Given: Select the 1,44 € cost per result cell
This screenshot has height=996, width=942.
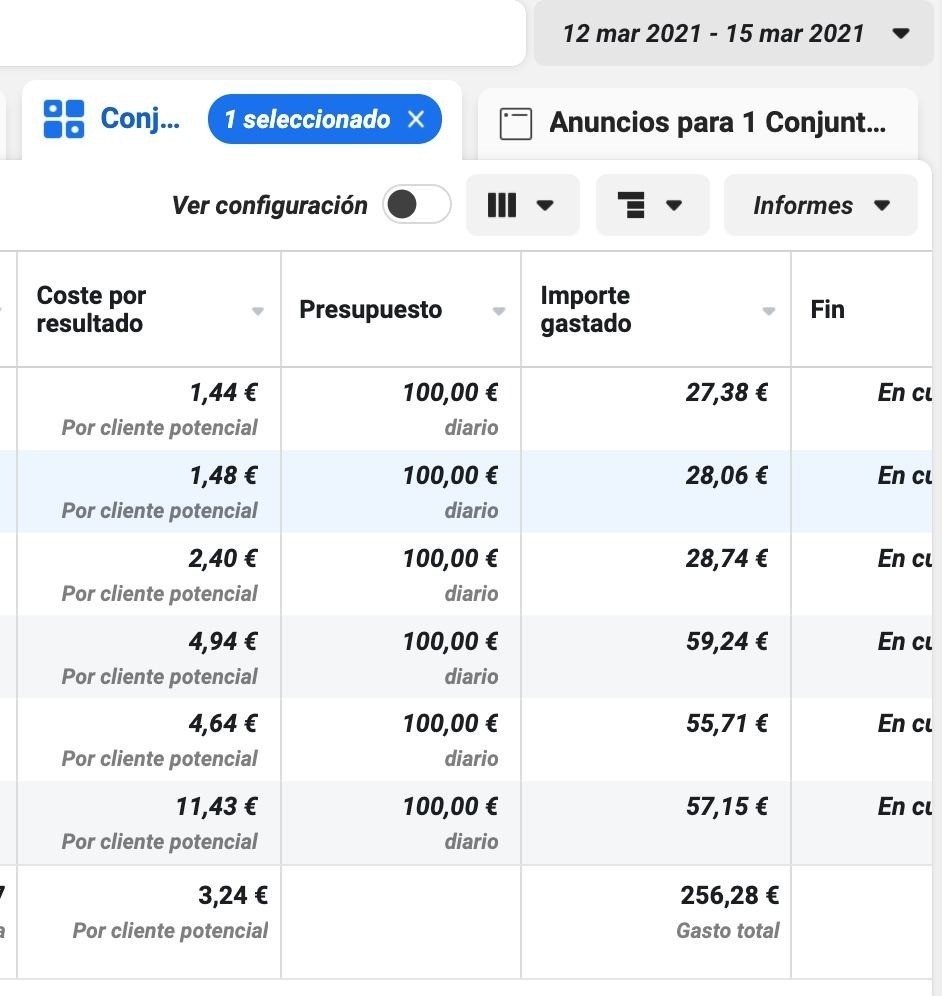Looking at the screenshot, I should [x=149, y=408].
